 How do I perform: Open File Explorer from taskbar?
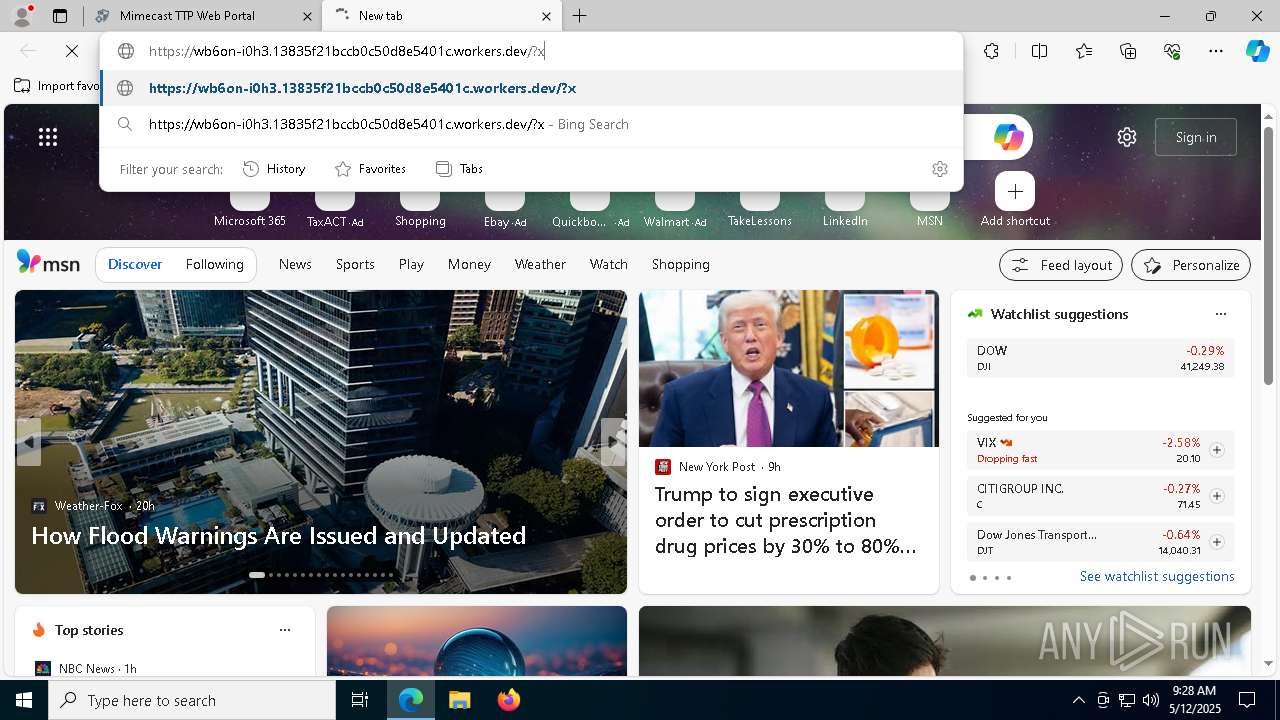coord(459,700)
